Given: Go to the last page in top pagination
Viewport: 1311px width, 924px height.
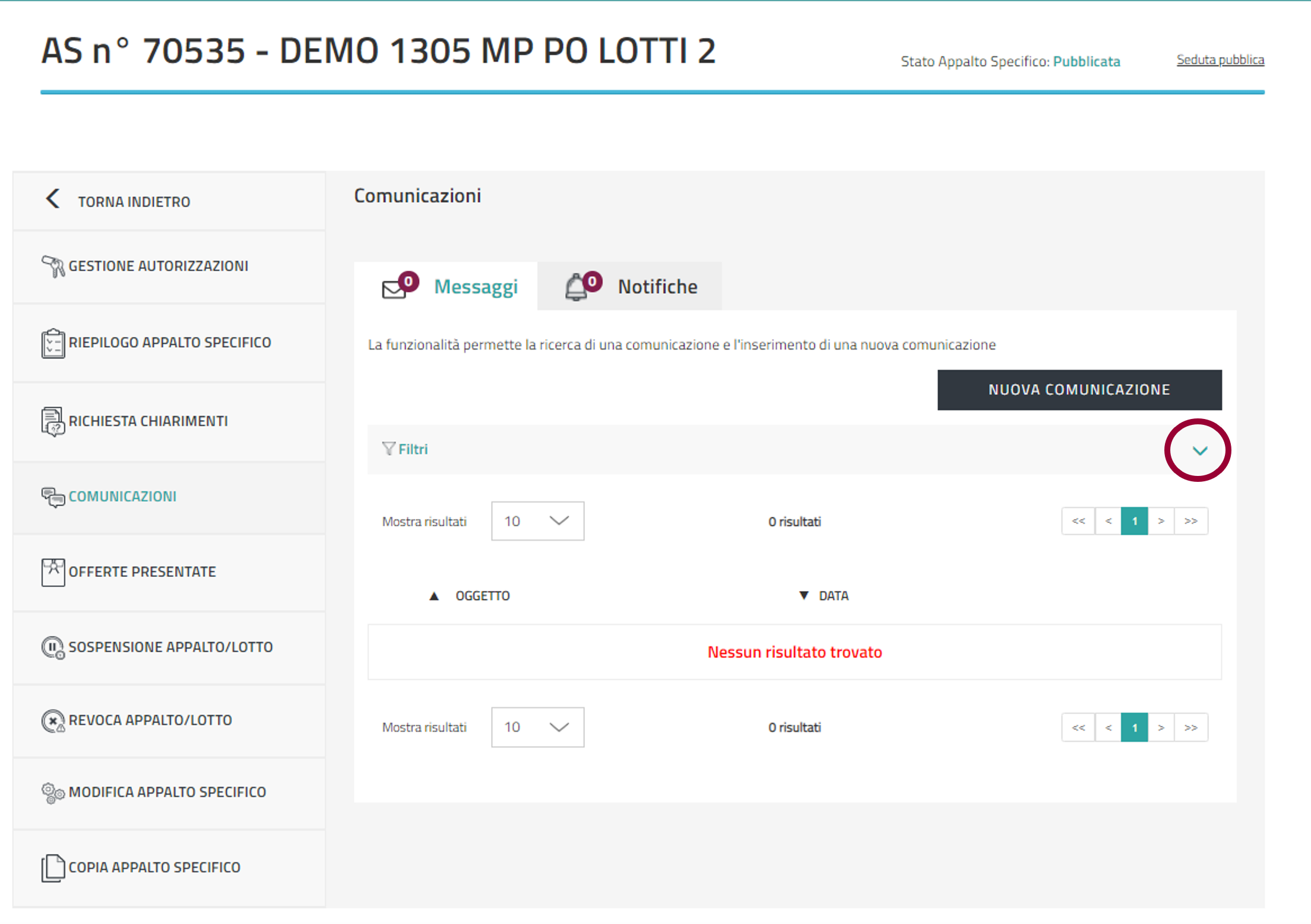Looking at the screenshot, I should click(1190, 521).
